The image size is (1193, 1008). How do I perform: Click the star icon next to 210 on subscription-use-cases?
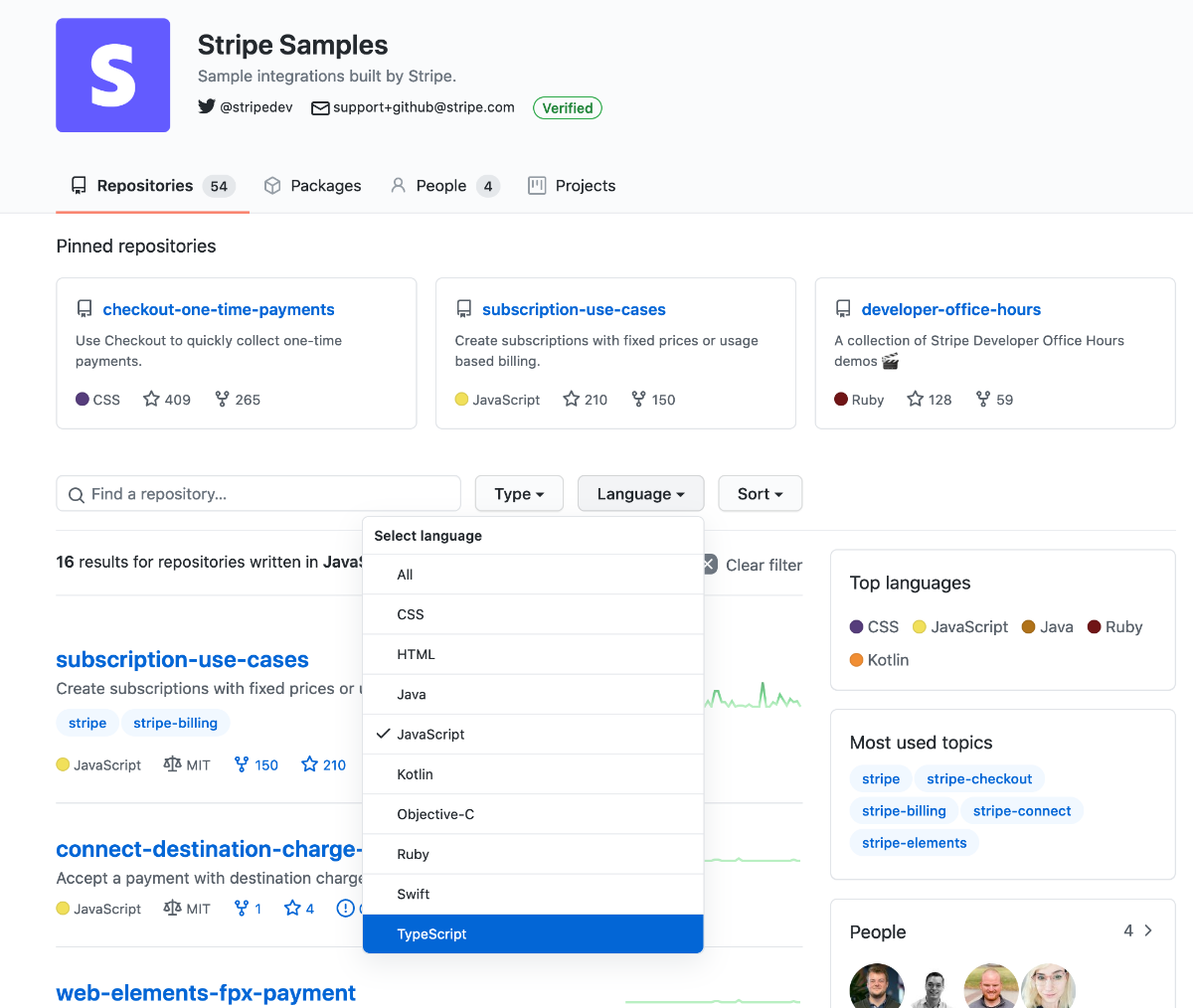point(308,764)
